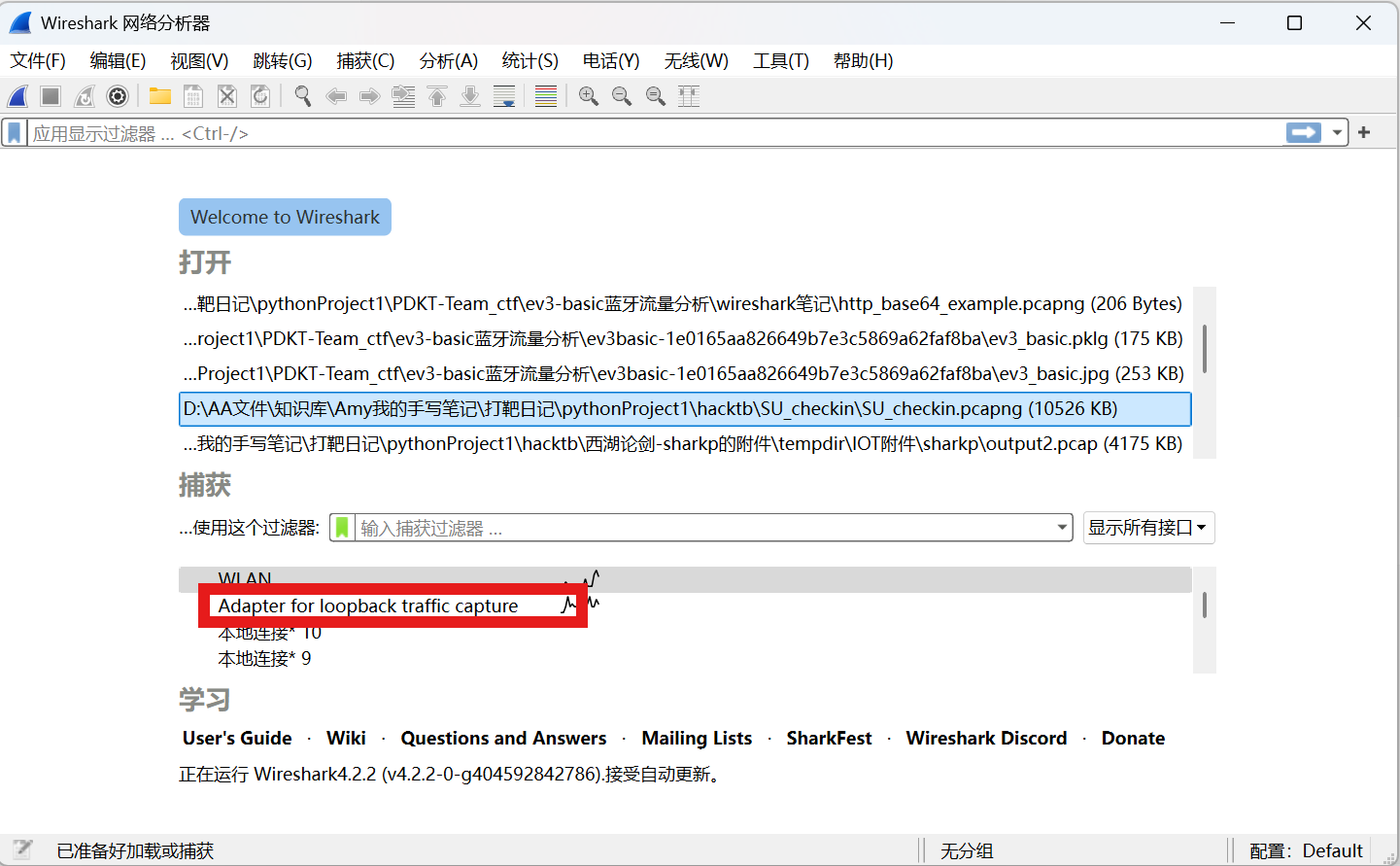
Task: Click capture filter bookmark icon
Action: pos(342,528)
